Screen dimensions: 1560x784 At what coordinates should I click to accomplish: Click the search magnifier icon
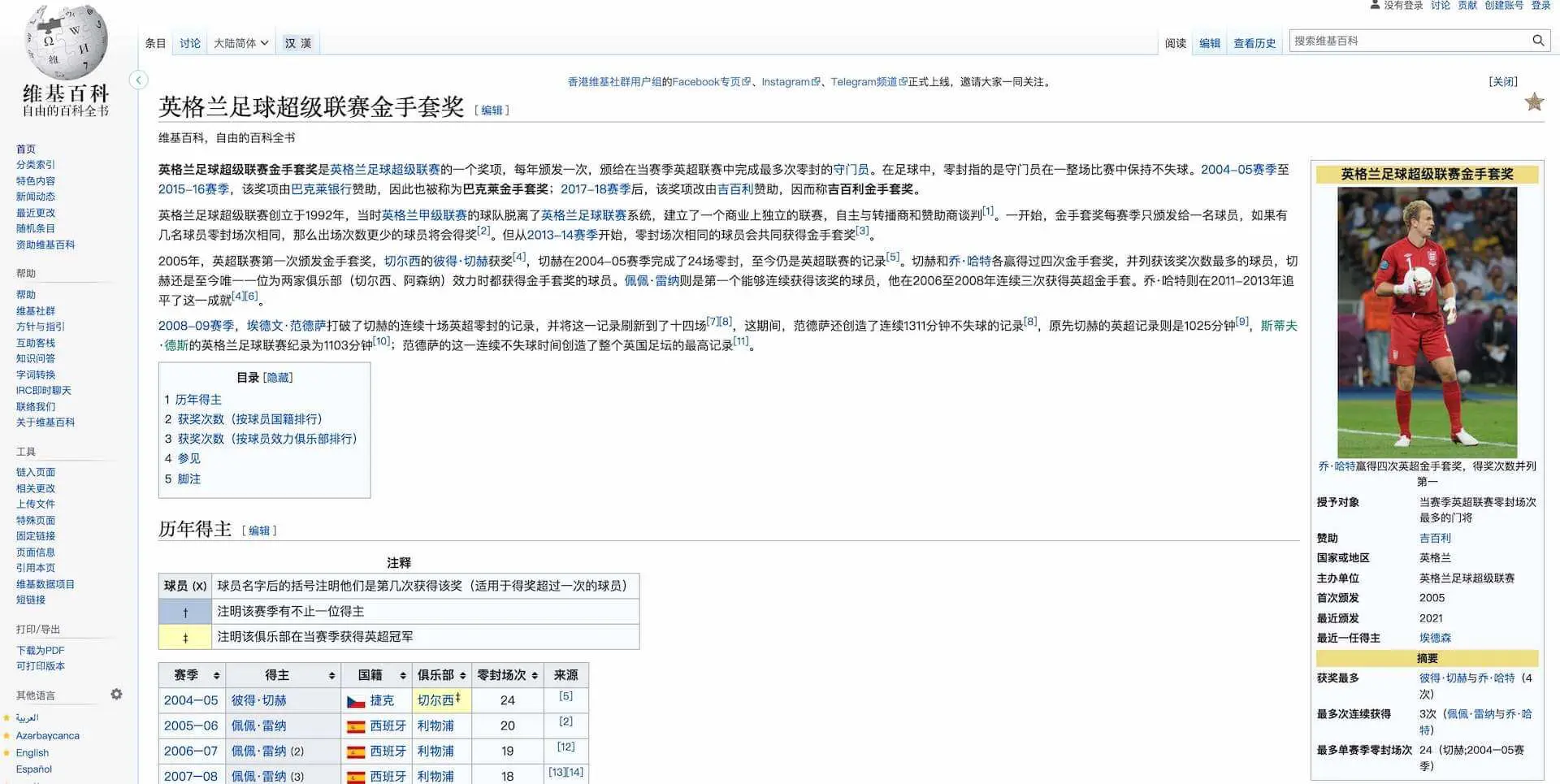point(1538,41)
